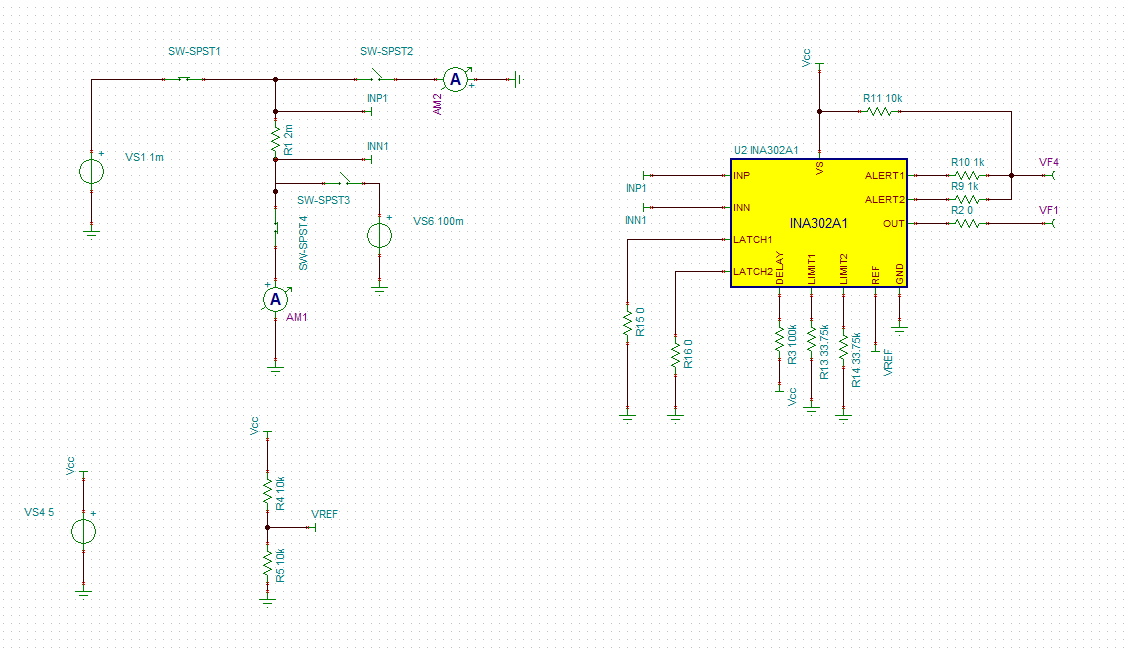Screen dimensions: 1124x651
Task: Click the VS4 5 voltage source
Action: point(83,531)
